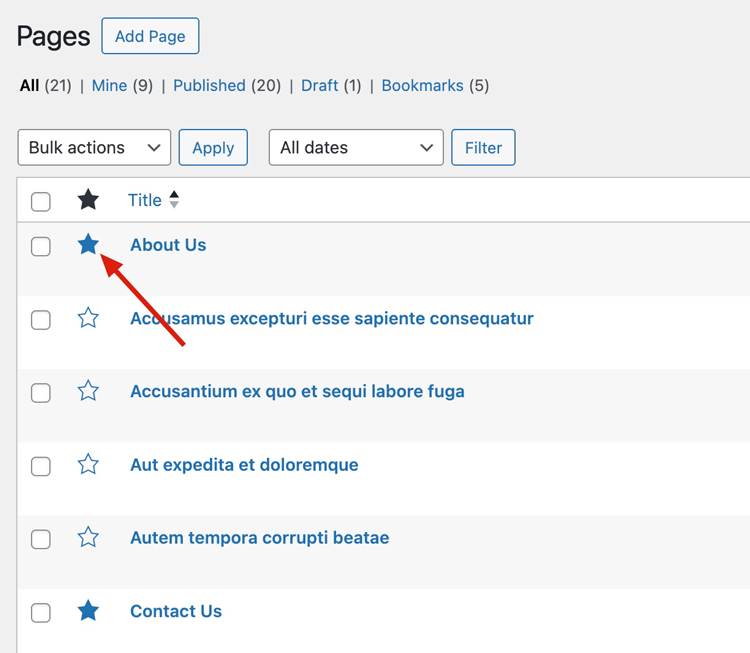750x653 pixels.
Task: Bookmark the Accusamus excepturi page with its star
Action: click(88, 318)
